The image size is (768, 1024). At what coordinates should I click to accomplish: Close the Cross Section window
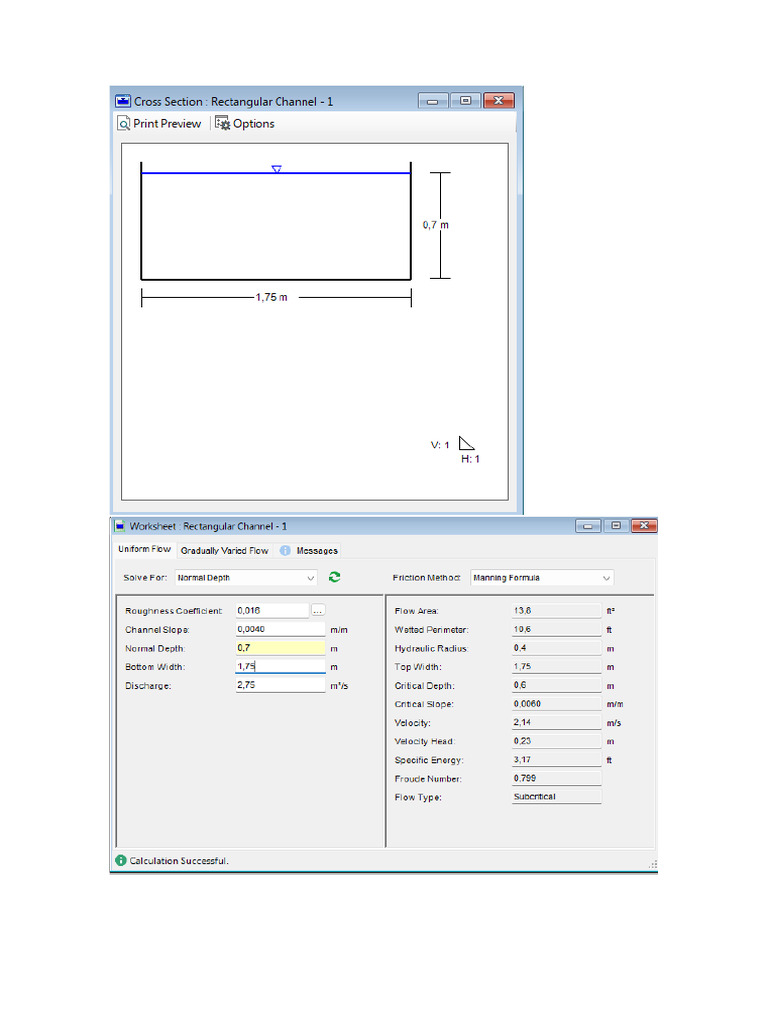point(499,101)
